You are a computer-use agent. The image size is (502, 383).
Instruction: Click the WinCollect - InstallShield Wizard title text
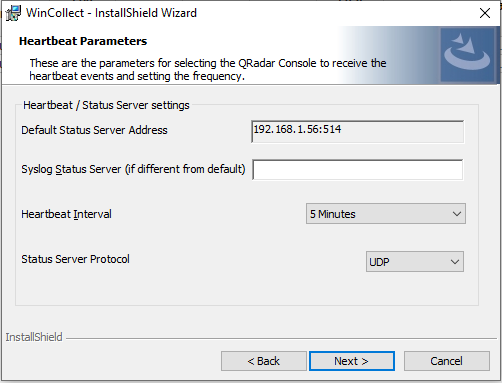coord(111,13)
